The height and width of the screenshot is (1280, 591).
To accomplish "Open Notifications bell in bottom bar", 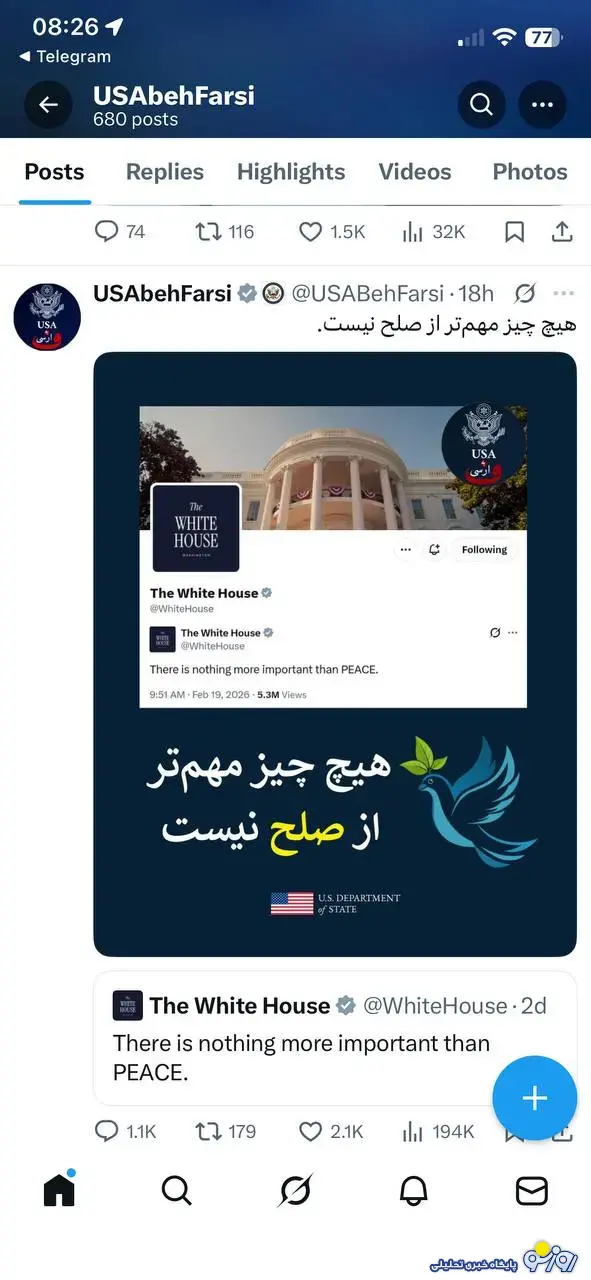I will pyautogui.click(x=413, y=1190).
